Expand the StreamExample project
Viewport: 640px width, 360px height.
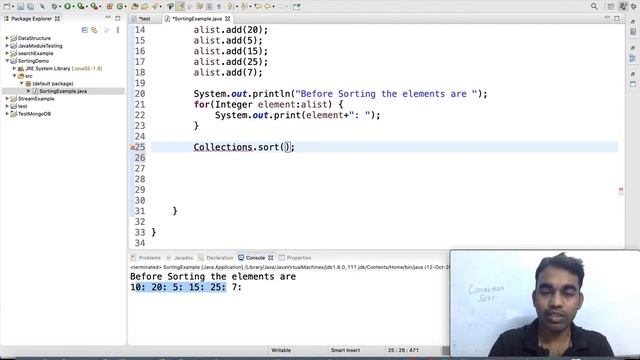[7, 98]
